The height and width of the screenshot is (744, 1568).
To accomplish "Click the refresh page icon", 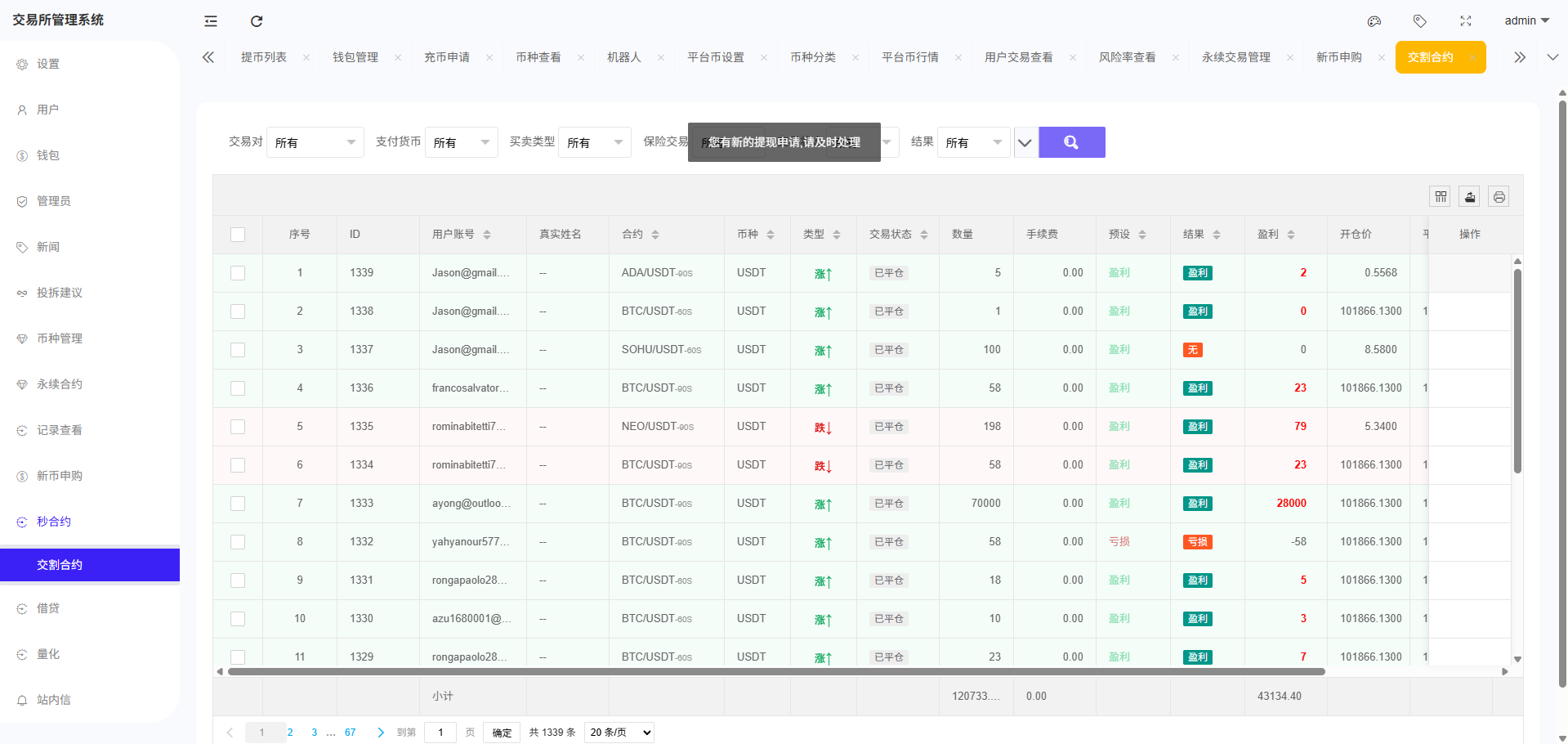I will click(257, 21).
